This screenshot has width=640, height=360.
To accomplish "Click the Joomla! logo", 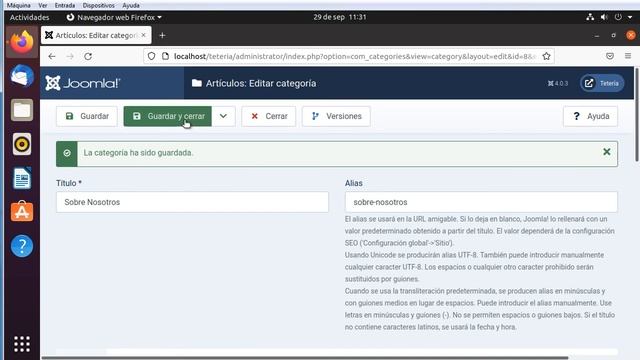I will click(83, 83).
